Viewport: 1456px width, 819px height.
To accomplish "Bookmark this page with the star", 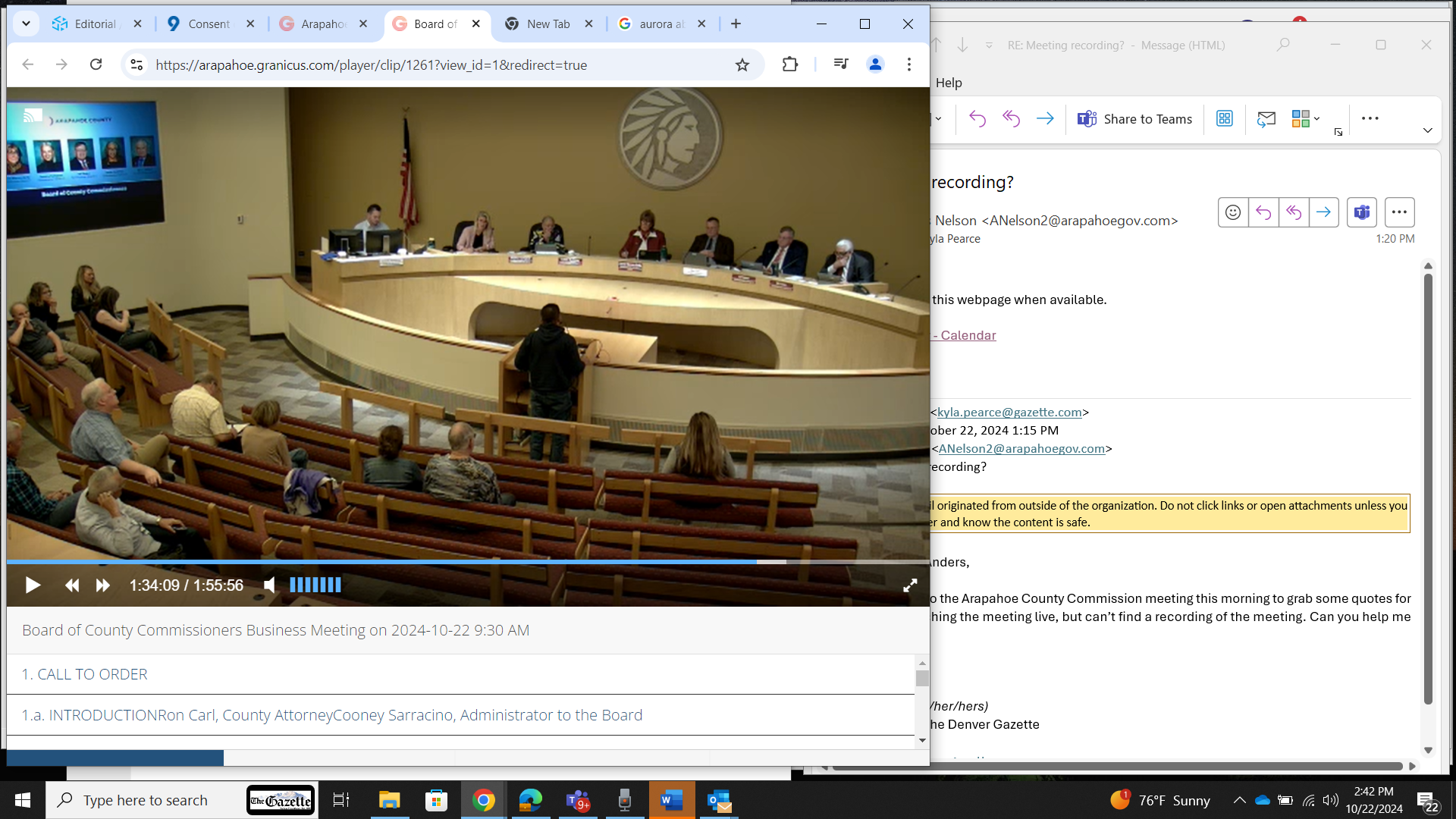I will tap(742, 64).
